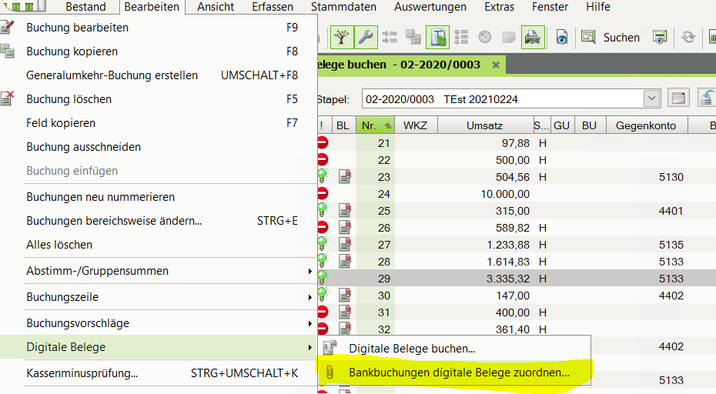716x394 pixels.
Task: Click the printer toolbar icon
Action: [532, 37]
